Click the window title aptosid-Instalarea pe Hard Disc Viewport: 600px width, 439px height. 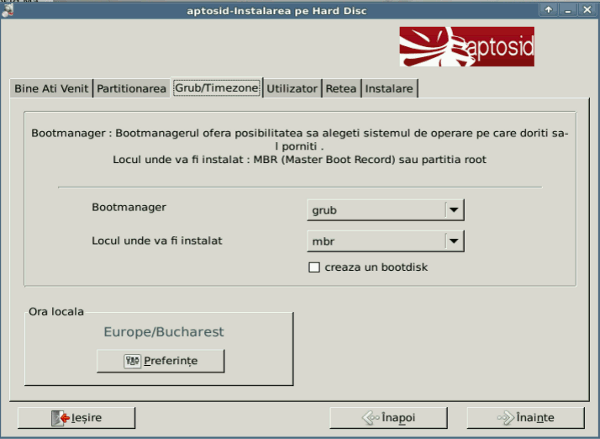pos(277,11)
